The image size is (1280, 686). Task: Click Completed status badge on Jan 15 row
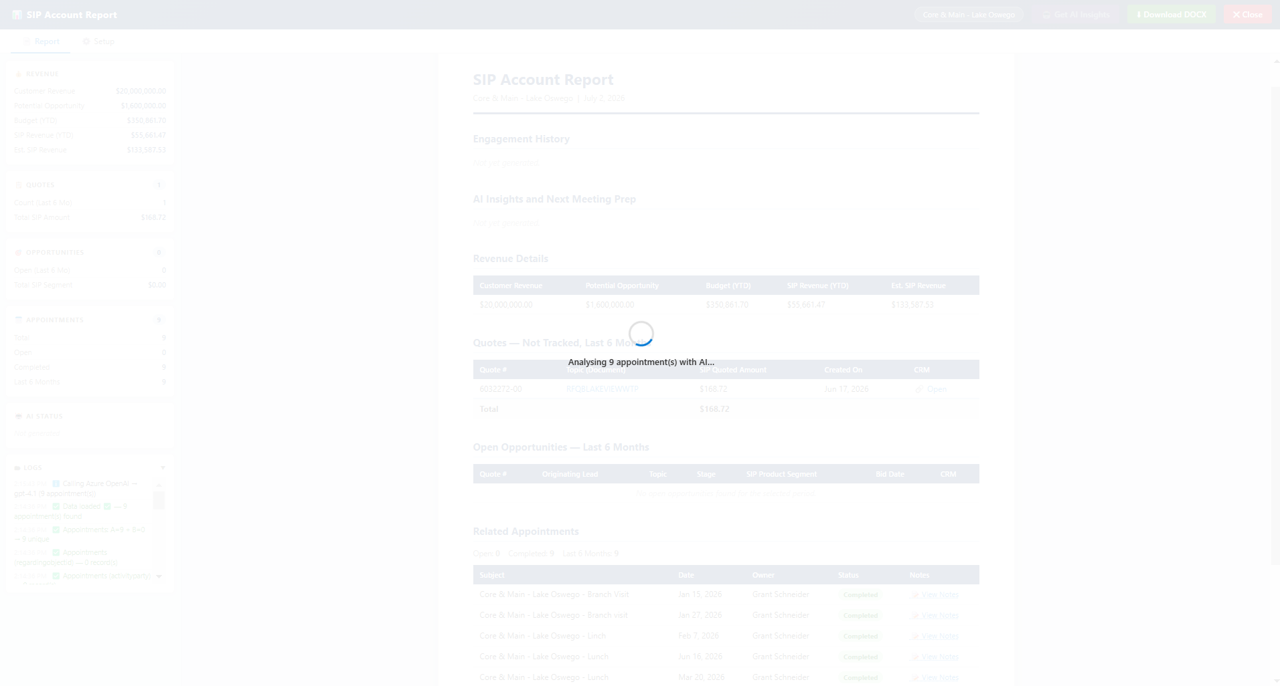click(860, 595)
